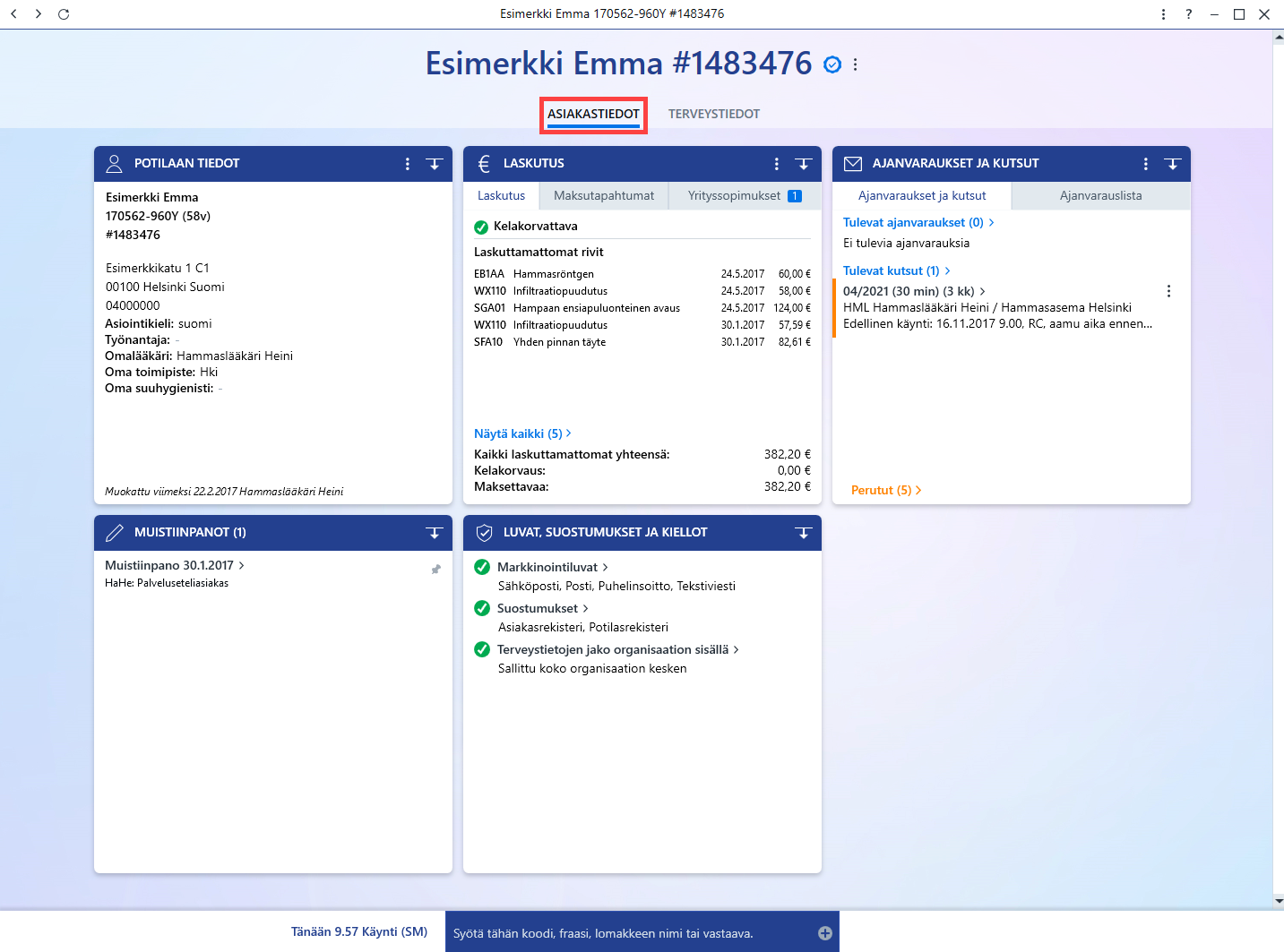The image size is (1284, 952).
Task: Open Potilaan tiedot panel options menu
Action: (408, 164)
